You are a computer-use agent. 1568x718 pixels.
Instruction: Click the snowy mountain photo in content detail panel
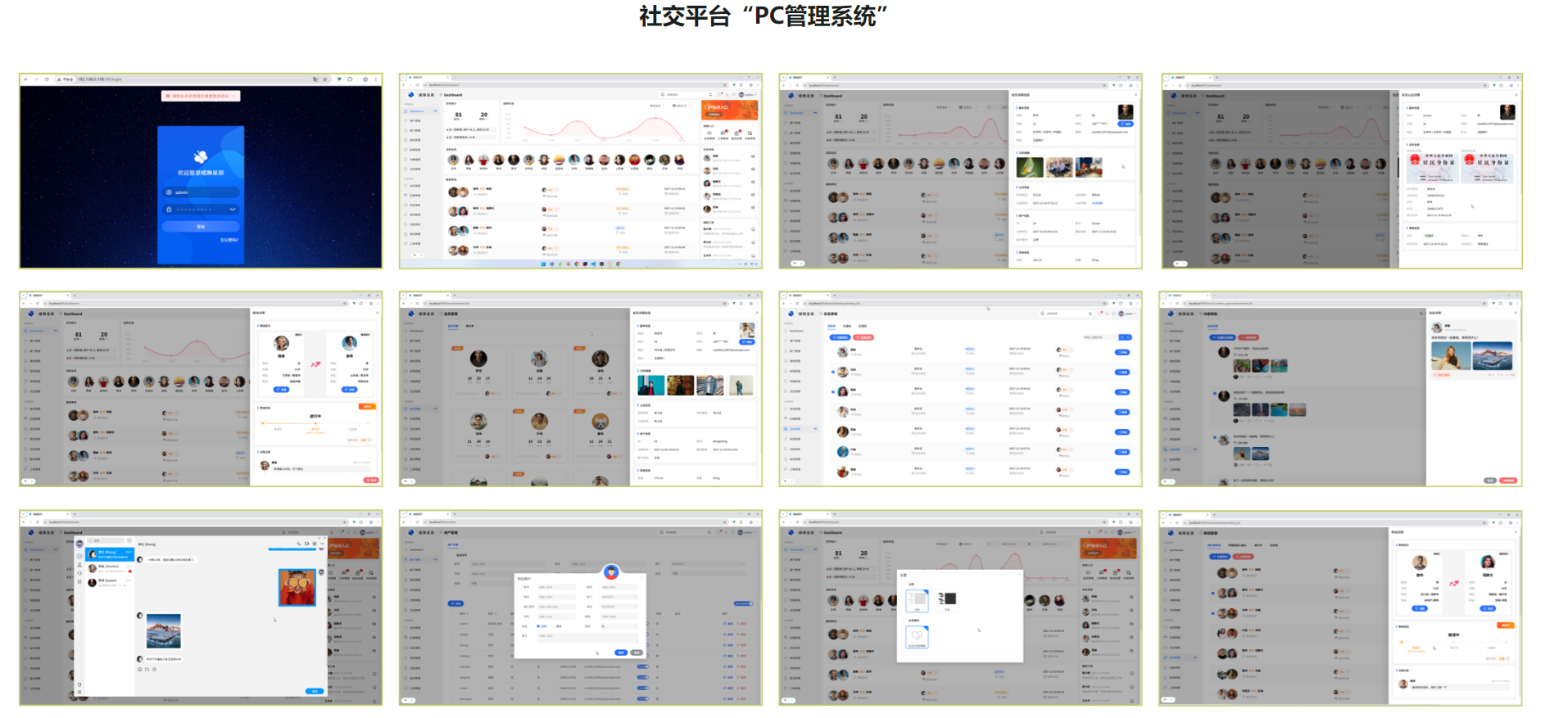coord(1493,356)
